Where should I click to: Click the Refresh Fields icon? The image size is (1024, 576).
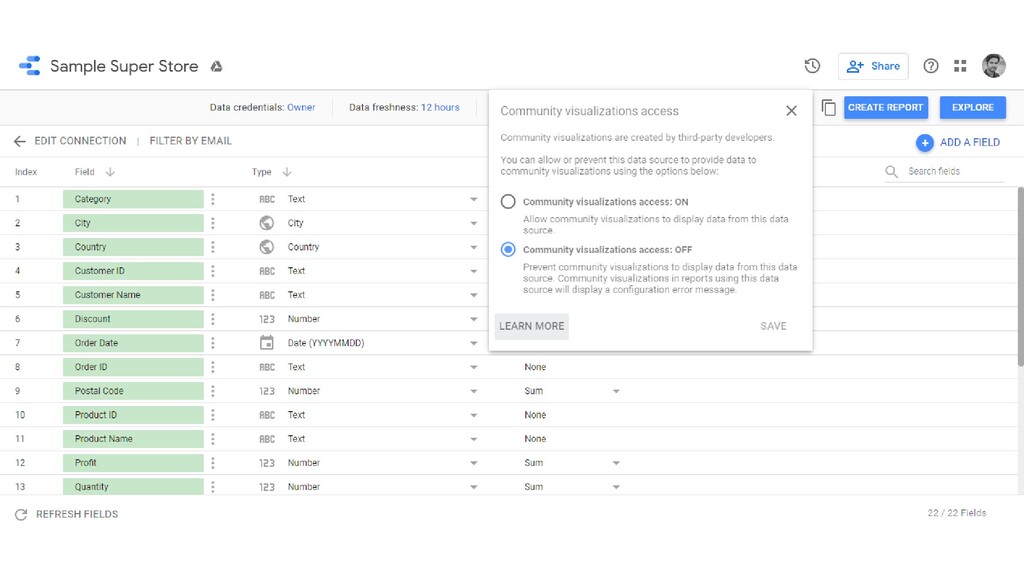(20, 514)
